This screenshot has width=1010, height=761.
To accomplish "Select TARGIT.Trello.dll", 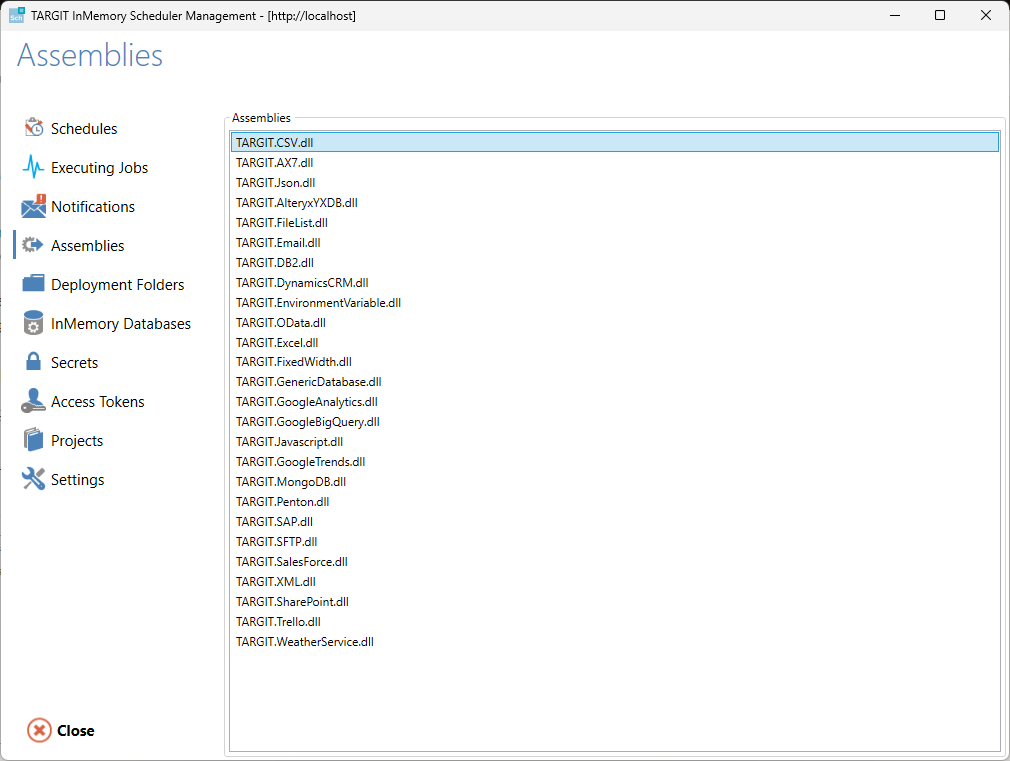I will click(x=615, y=621).
